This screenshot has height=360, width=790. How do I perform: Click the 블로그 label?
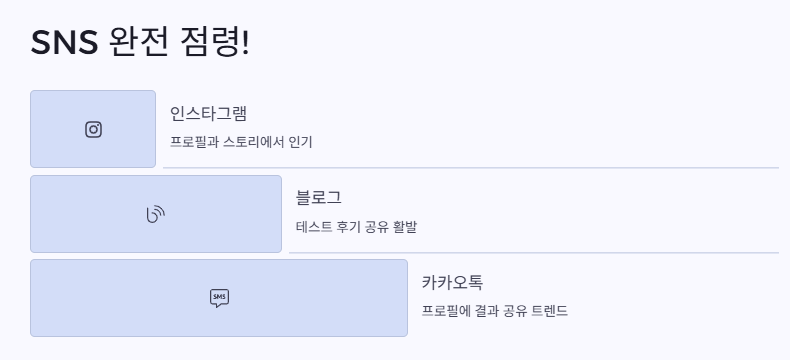pyautogui.click(x=318, y=198)
